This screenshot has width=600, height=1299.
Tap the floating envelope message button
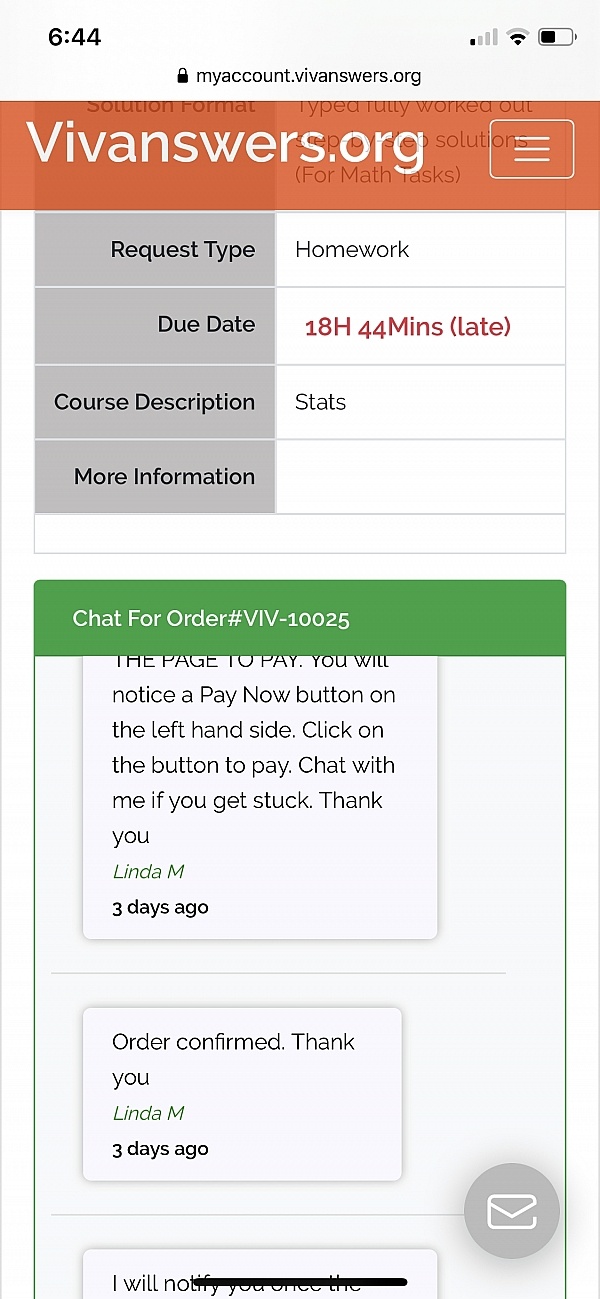pos(512,1211)
